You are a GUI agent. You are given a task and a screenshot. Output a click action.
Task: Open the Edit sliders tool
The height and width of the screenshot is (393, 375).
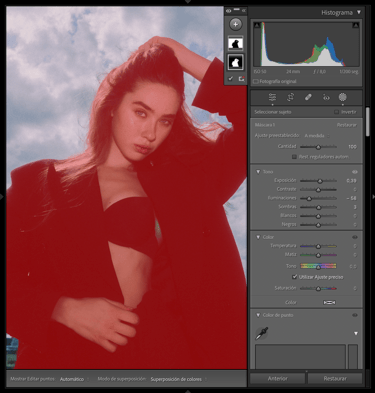coord(272,97)
